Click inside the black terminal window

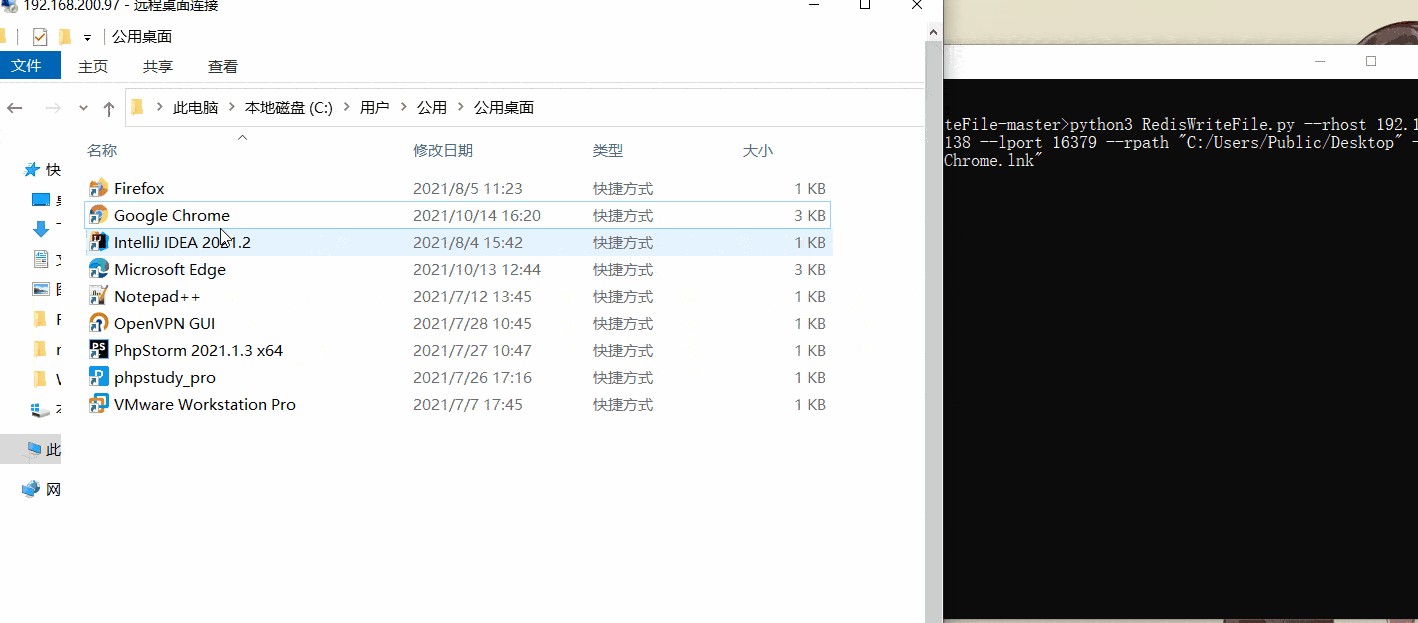tap(1180, 350)
